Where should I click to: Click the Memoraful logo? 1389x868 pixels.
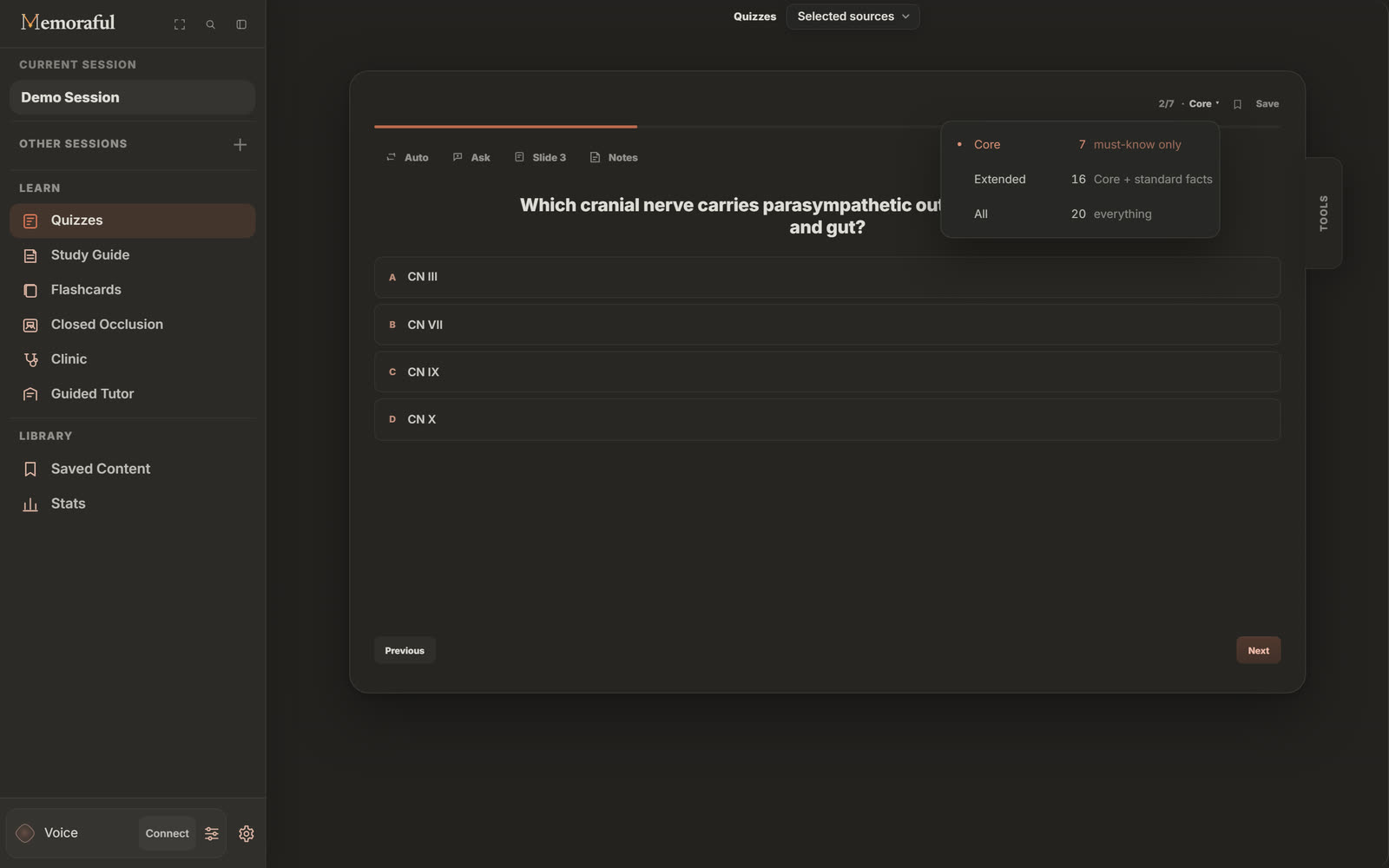[x=68, y=23]
